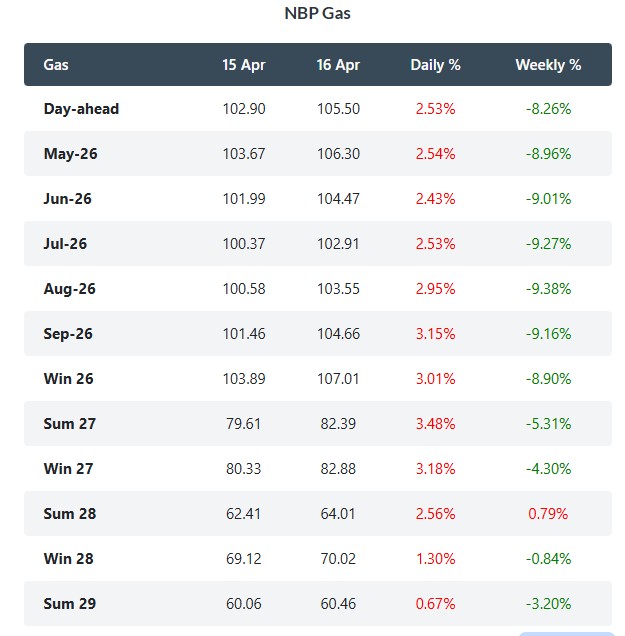Viewport: 625px width, 636px height.
Task: Select Day-ahead 16 Apr price 105.50
Action: 338,108
